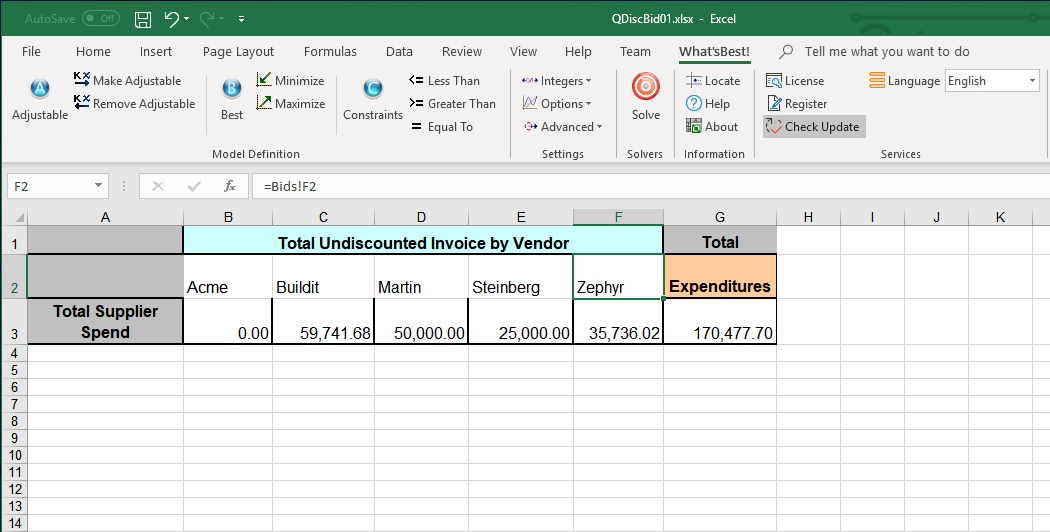The width and height of the screenshot is (1050, 532).
Task: Click the formula bar showing =Bids!F2
Action: point(650,186)
